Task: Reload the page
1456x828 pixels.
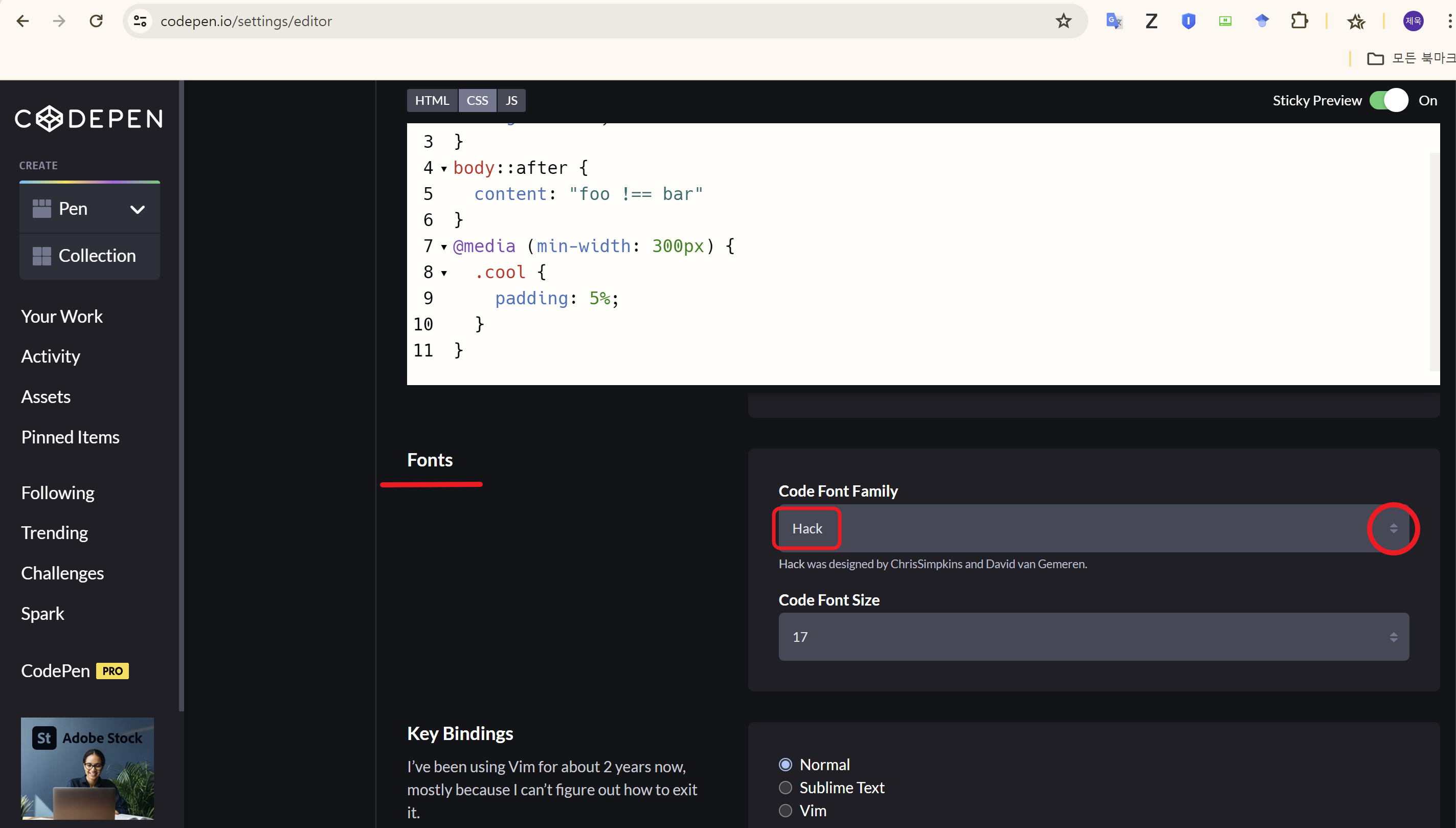Action: pos(96,21)
